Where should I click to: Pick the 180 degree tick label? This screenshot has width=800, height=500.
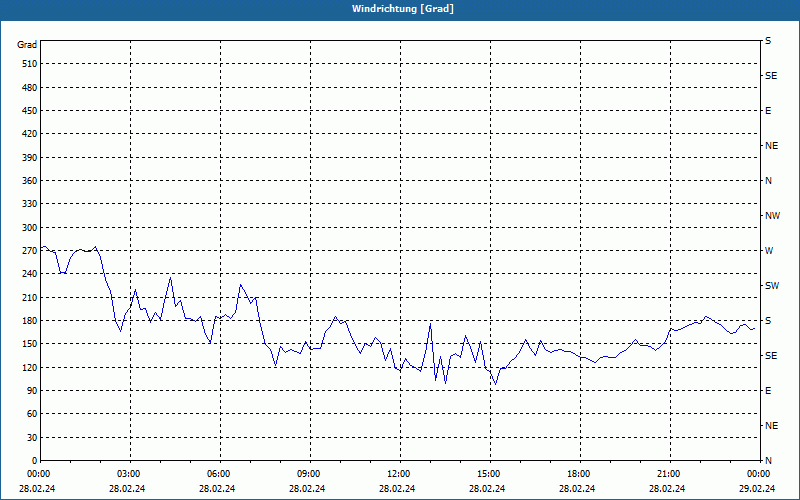(30, 321)
